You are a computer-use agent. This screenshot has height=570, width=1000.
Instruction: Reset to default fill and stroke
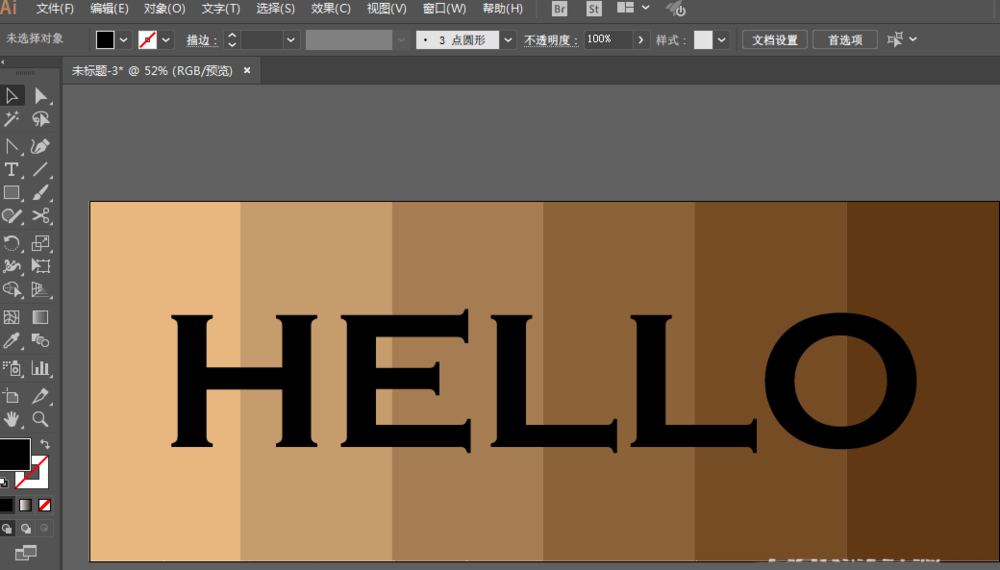point(4,483)
